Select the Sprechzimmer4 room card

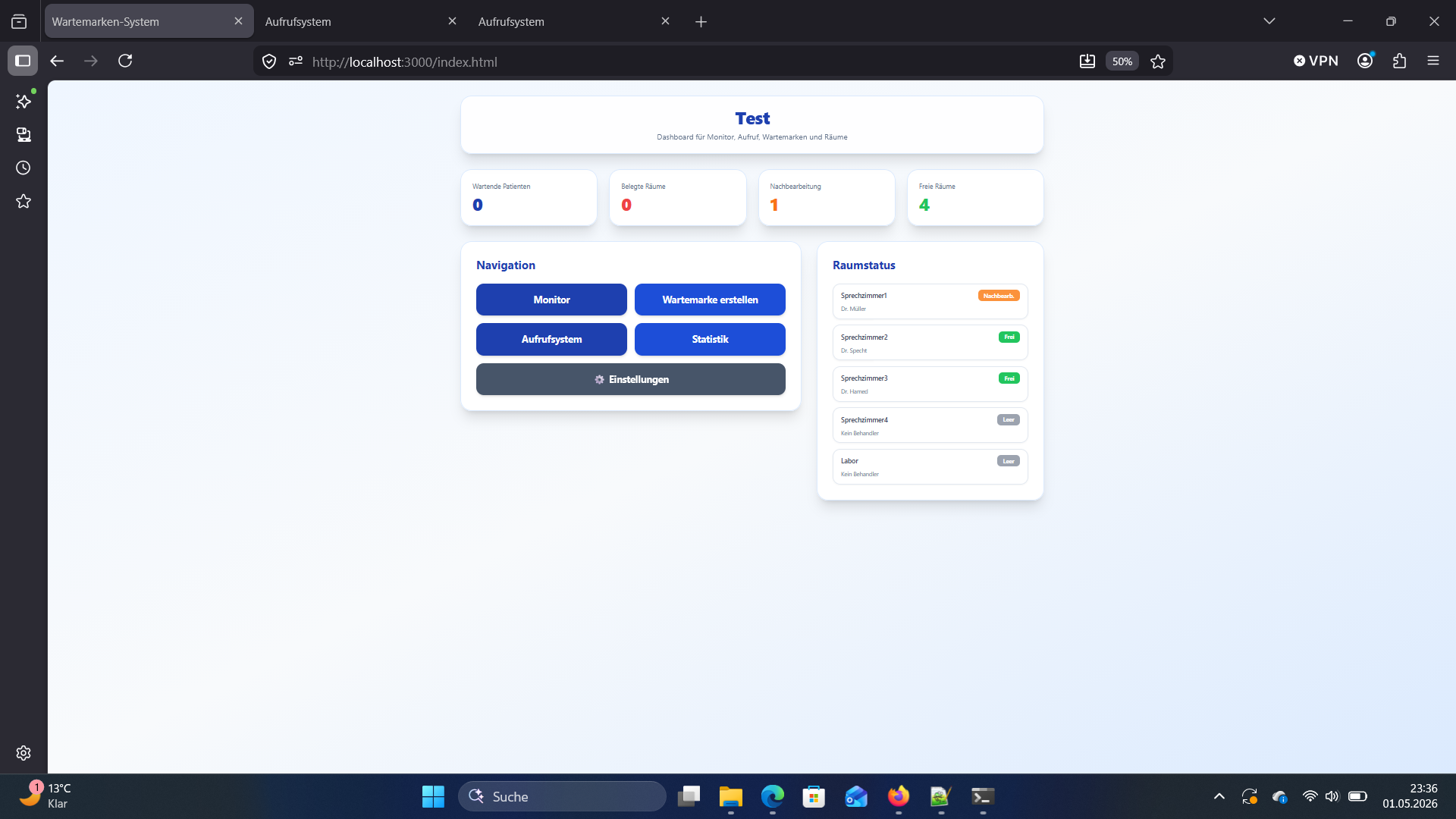click(x=930, y=425)
